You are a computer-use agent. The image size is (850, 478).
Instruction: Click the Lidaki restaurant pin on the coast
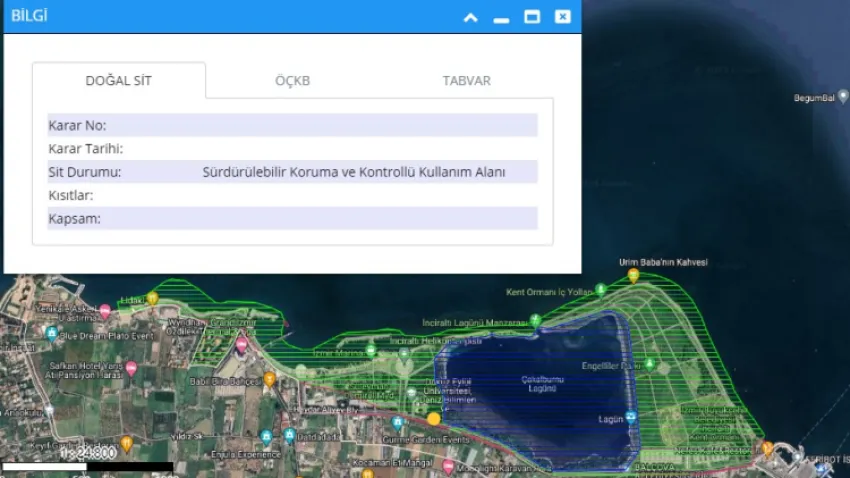click(x=153, y=298)
